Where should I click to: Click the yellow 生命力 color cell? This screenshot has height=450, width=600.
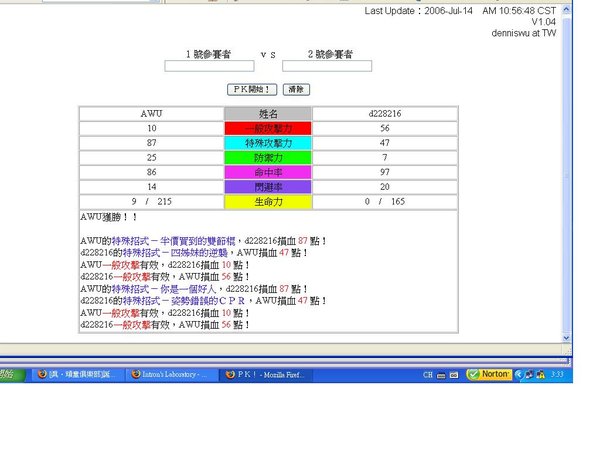[268, 202]
